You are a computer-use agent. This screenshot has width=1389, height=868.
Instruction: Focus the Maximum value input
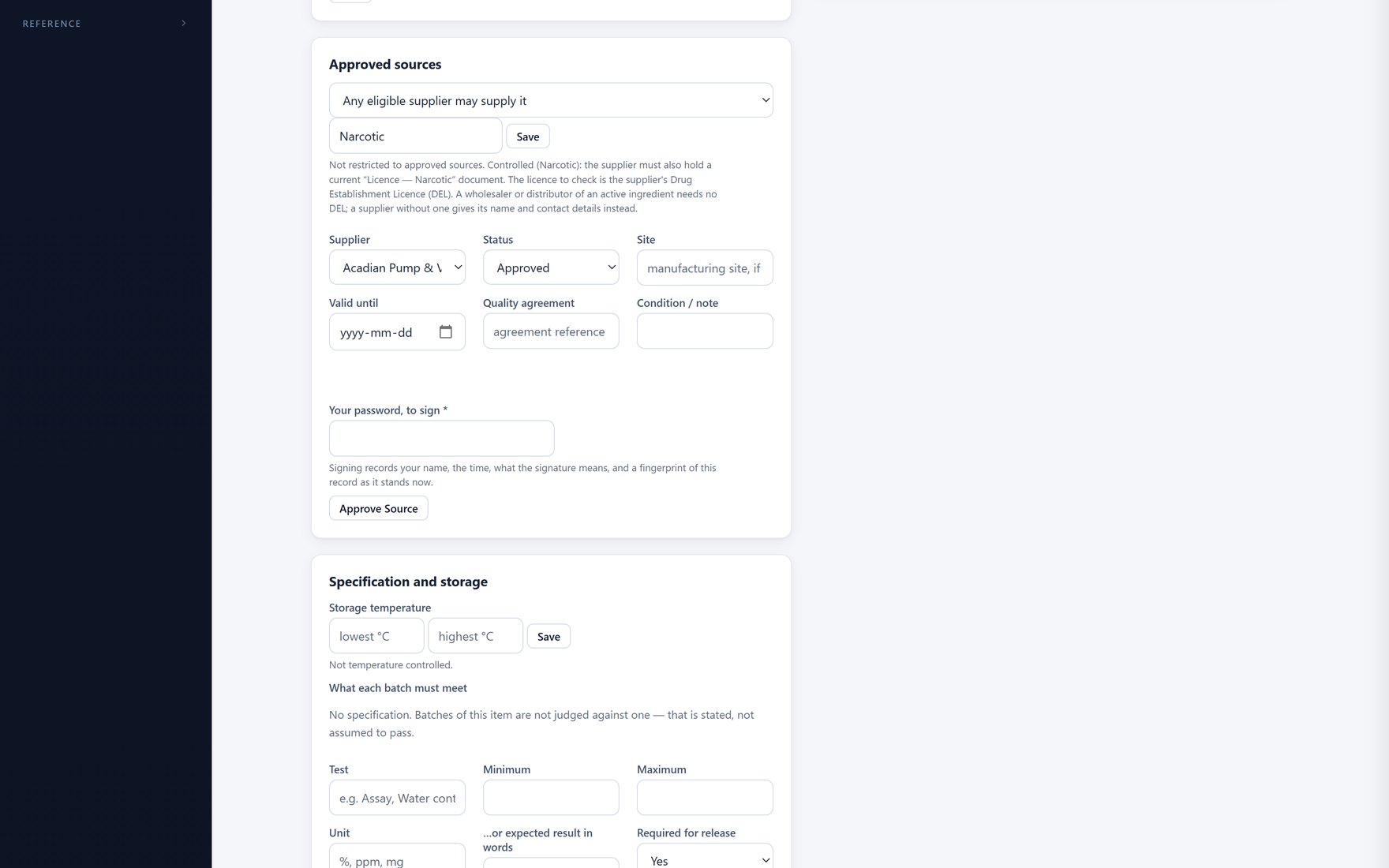705,798
